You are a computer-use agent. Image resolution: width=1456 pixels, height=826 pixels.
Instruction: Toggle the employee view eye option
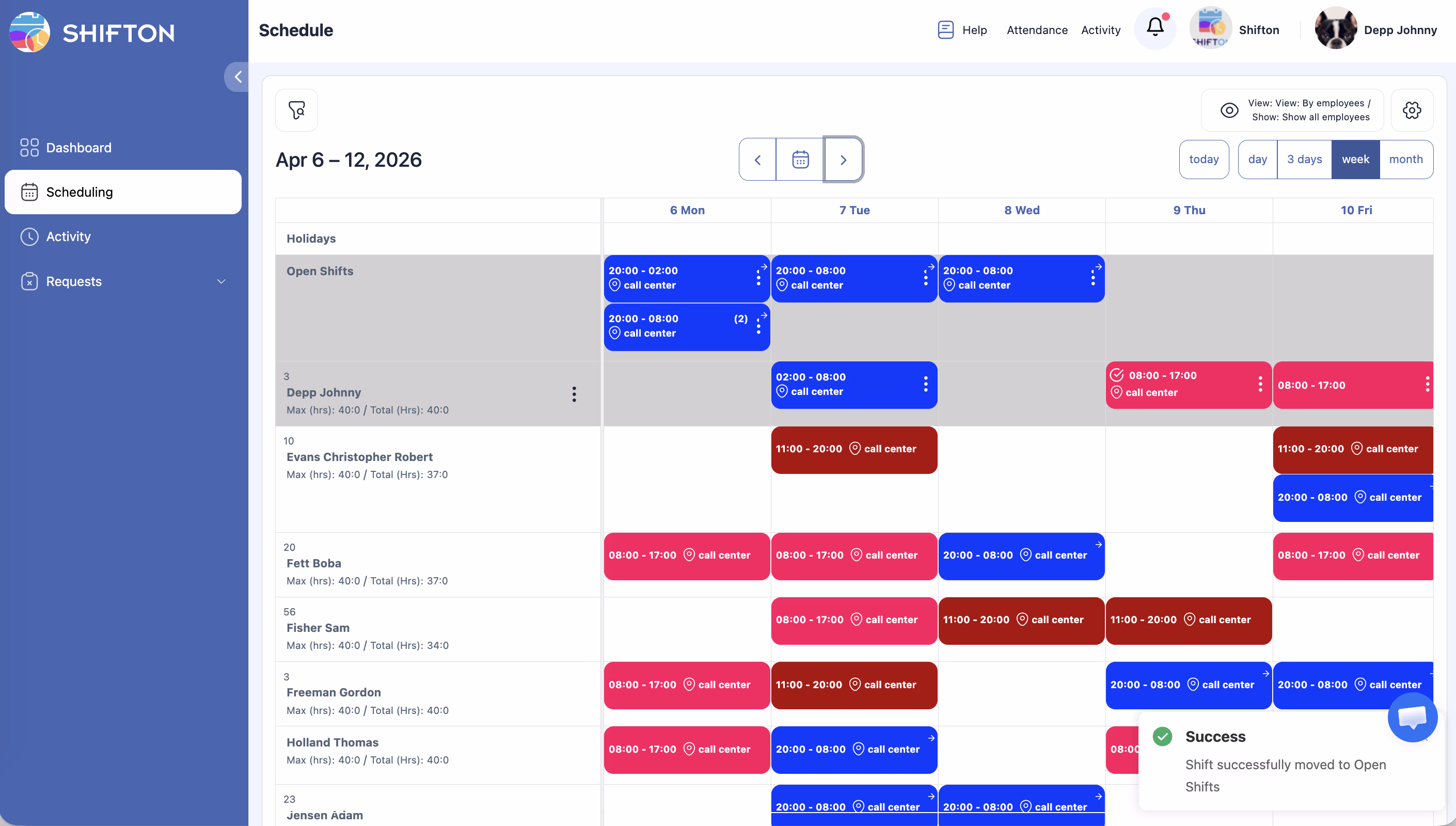coord(1229,110)
